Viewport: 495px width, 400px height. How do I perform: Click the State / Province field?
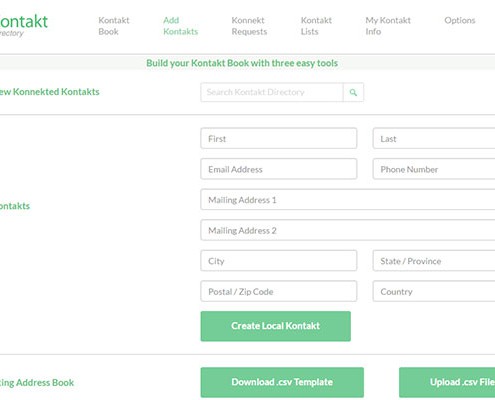(434, 261)
